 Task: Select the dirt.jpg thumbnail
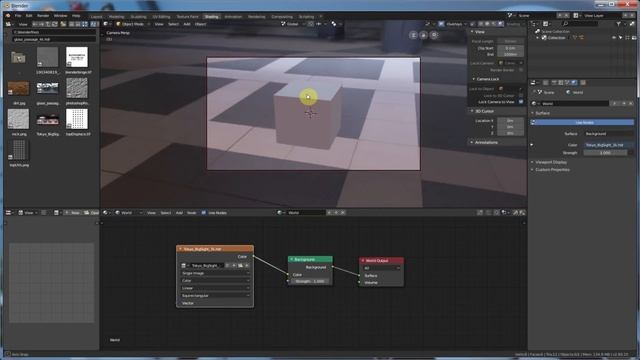(18, 88)
